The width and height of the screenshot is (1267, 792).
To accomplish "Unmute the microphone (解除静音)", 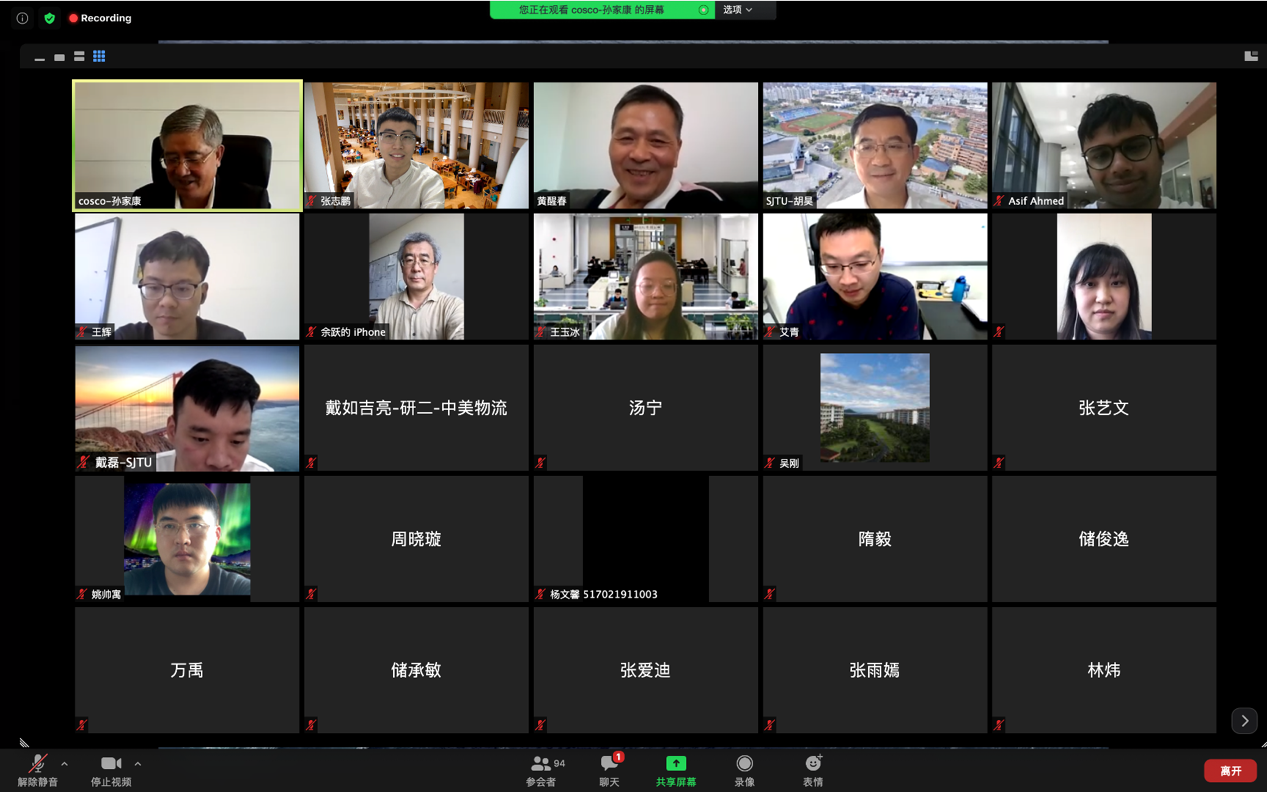I will point(37,770).
